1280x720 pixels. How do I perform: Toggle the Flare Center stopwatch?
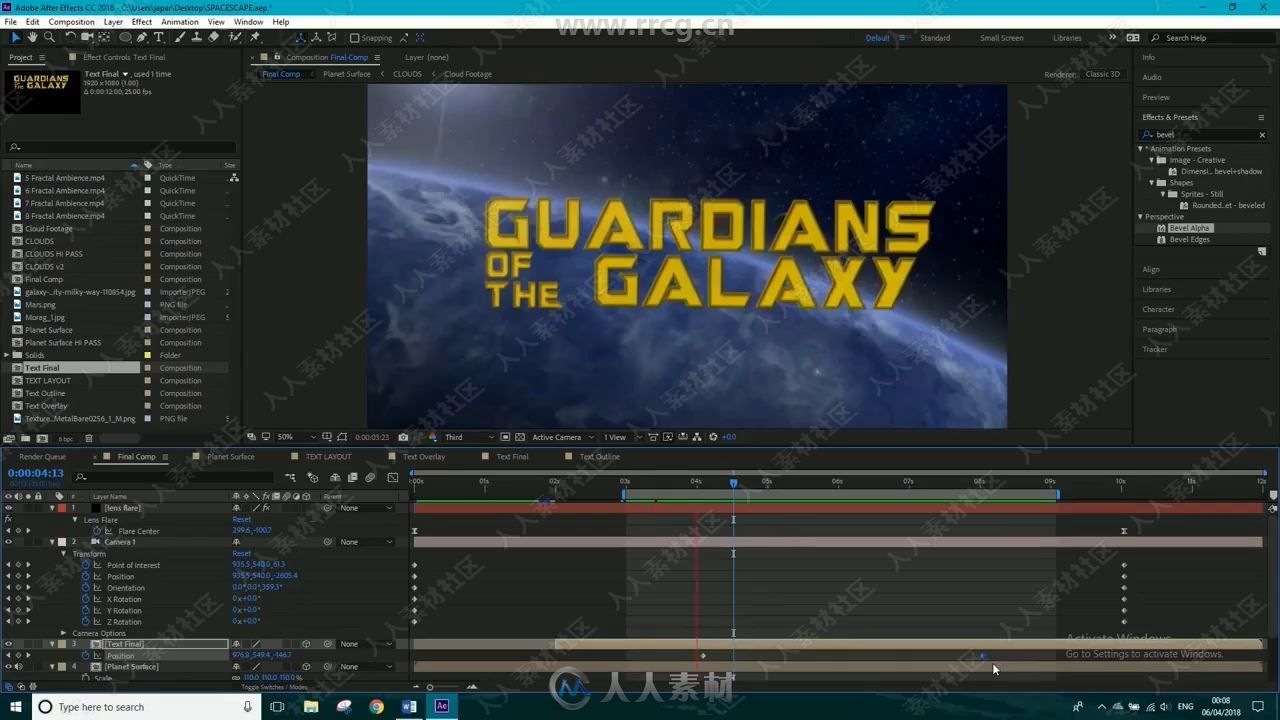[x=97, y=531]
